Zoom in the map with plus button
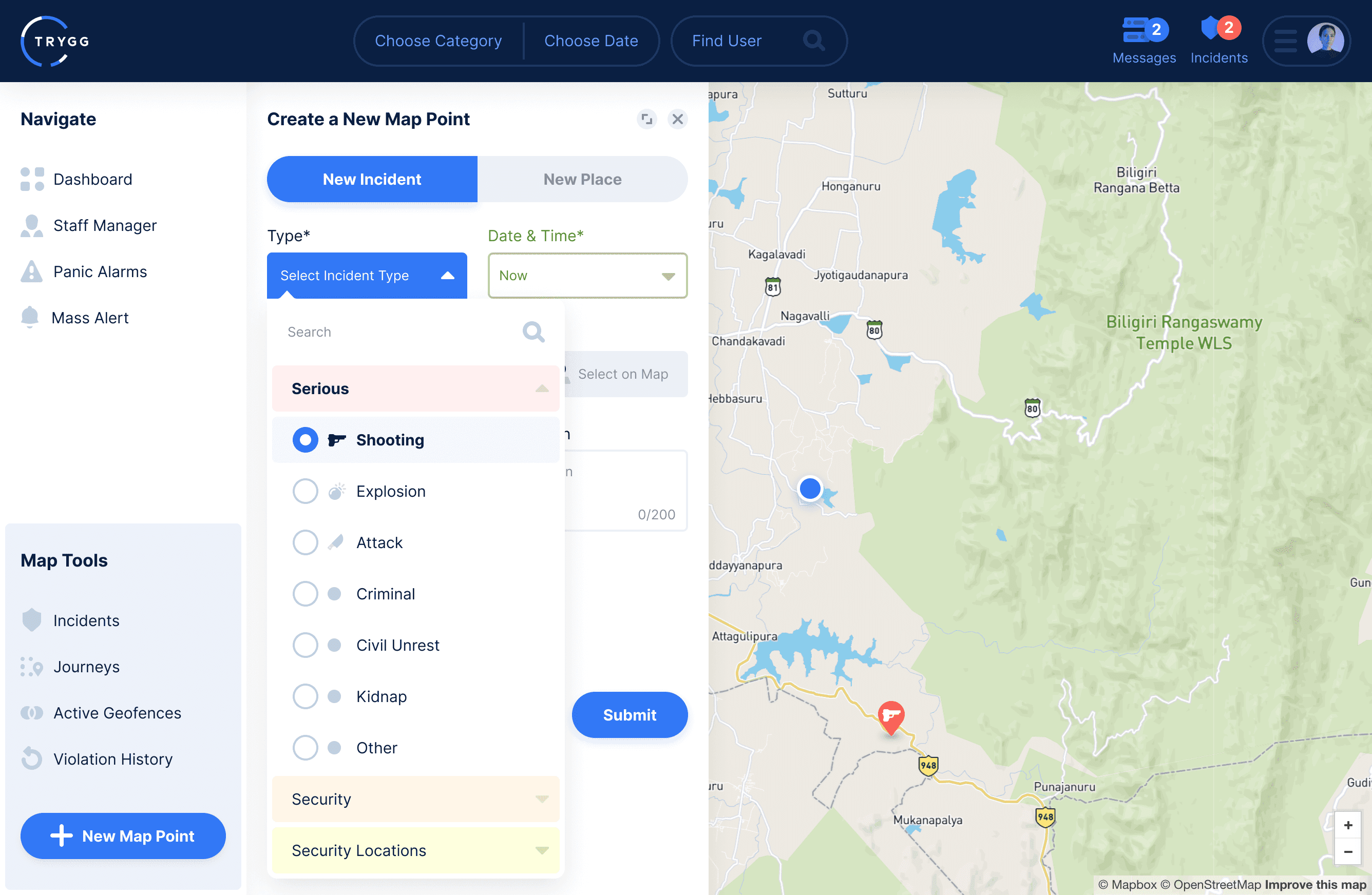The height and width of the screenshot is (895, 1372). click(x=1347, y=825)
